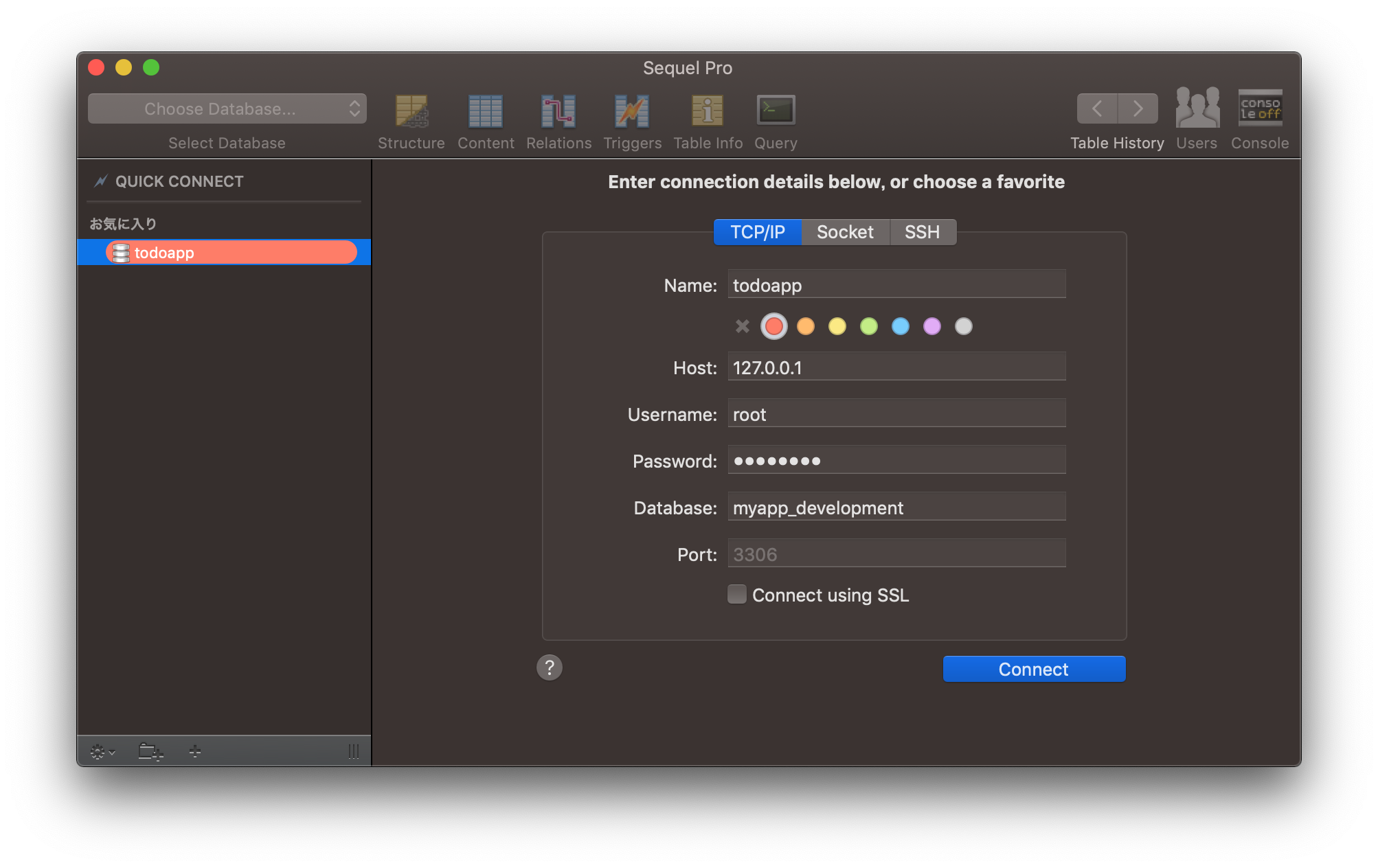Go back in Table History
Viewport: 1378px width, 868px height.
1097,108
